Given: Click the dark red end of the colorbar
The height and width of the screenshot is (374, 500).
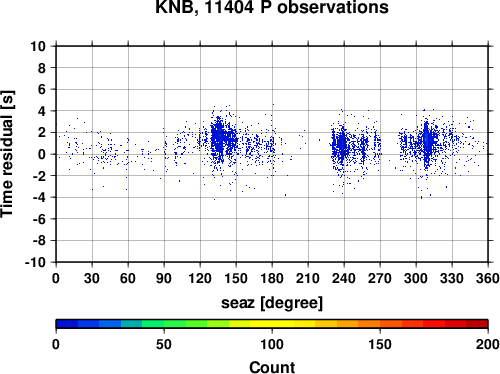Looking at the screenshot, I should pos(477,324).
